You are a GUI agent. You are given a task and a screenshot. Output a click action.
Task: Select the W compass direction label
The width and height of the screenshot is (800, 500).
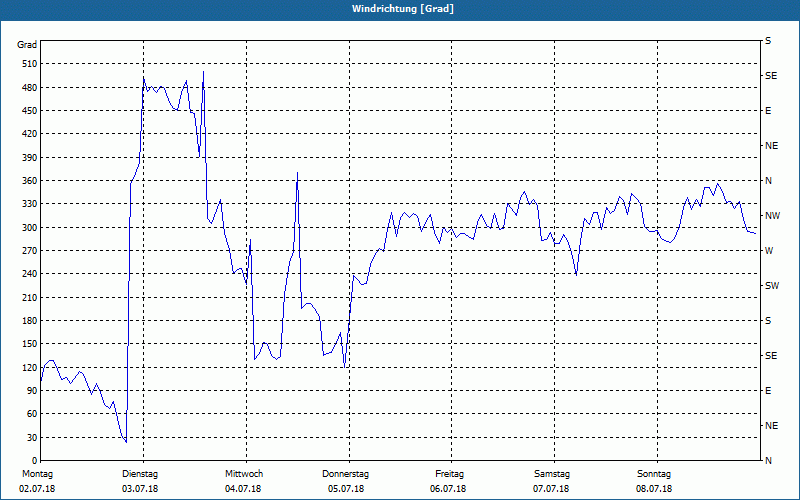pos(769,251)
